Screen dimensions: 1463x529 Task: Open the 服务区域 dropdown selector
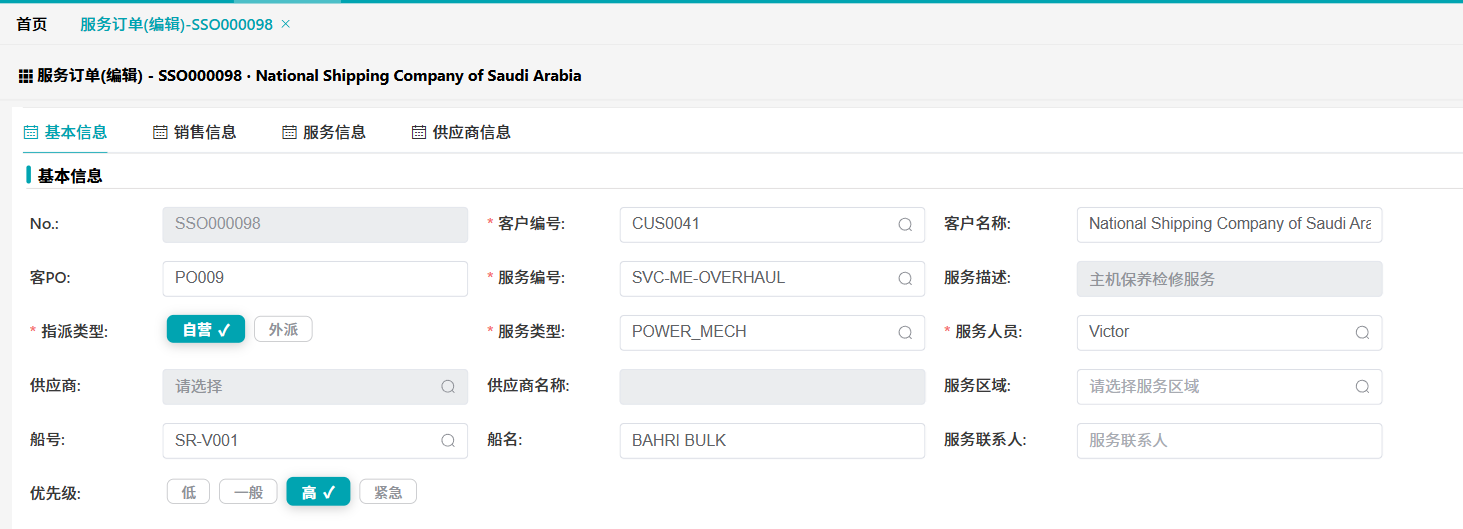(1229, 387)
